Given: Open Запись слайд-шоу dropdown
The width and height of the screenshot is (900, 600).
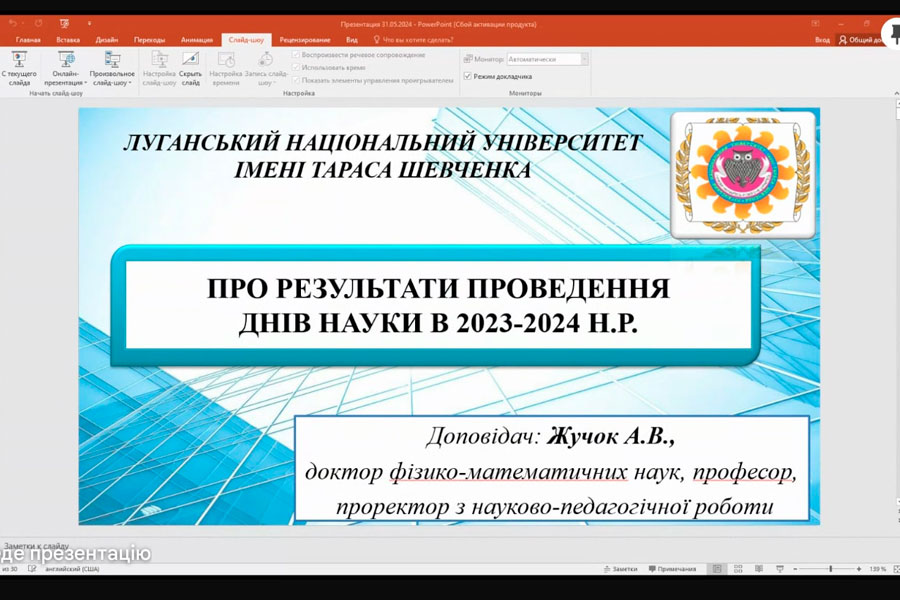Looking at the screenshot, I should (266, 68).
